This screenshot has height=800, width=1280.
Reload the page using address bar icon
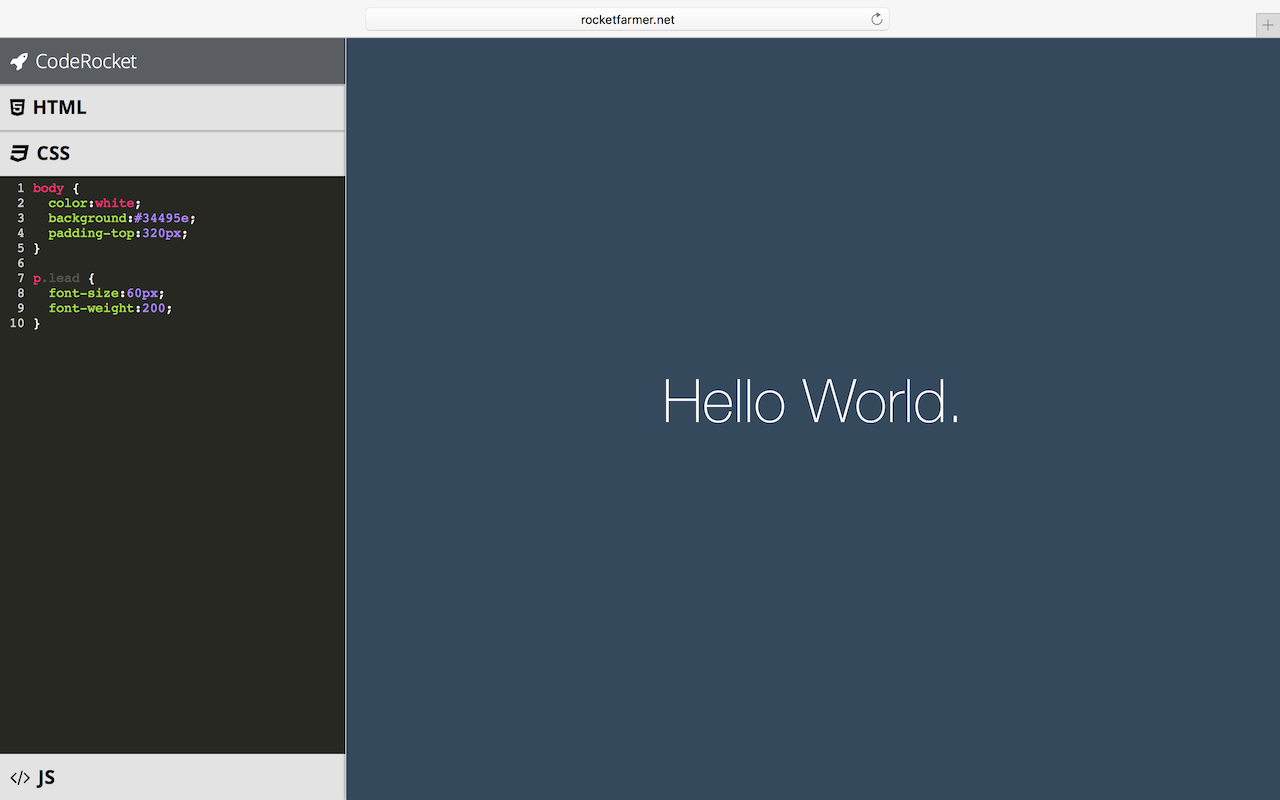877,19
